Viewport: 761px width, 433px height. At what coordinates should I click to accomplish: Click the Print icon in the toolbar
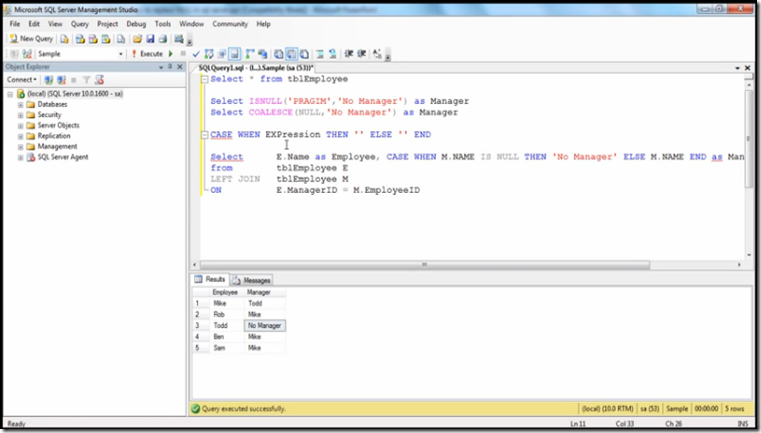coord(163,39)
